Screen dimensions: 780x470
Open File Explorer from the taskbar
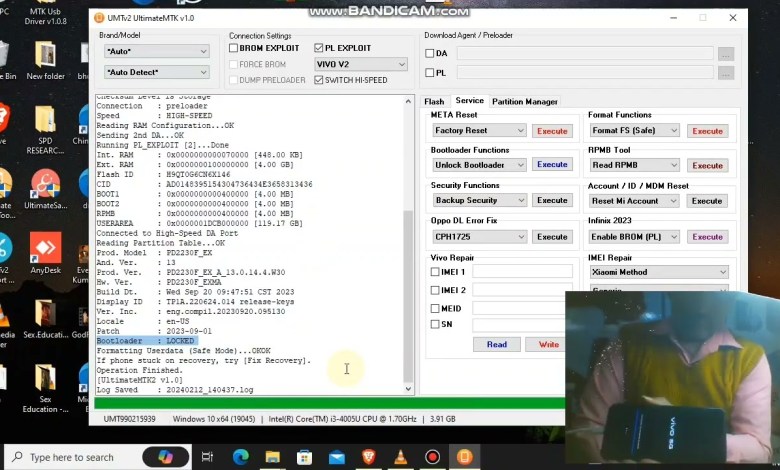click(x=274, y=457)
